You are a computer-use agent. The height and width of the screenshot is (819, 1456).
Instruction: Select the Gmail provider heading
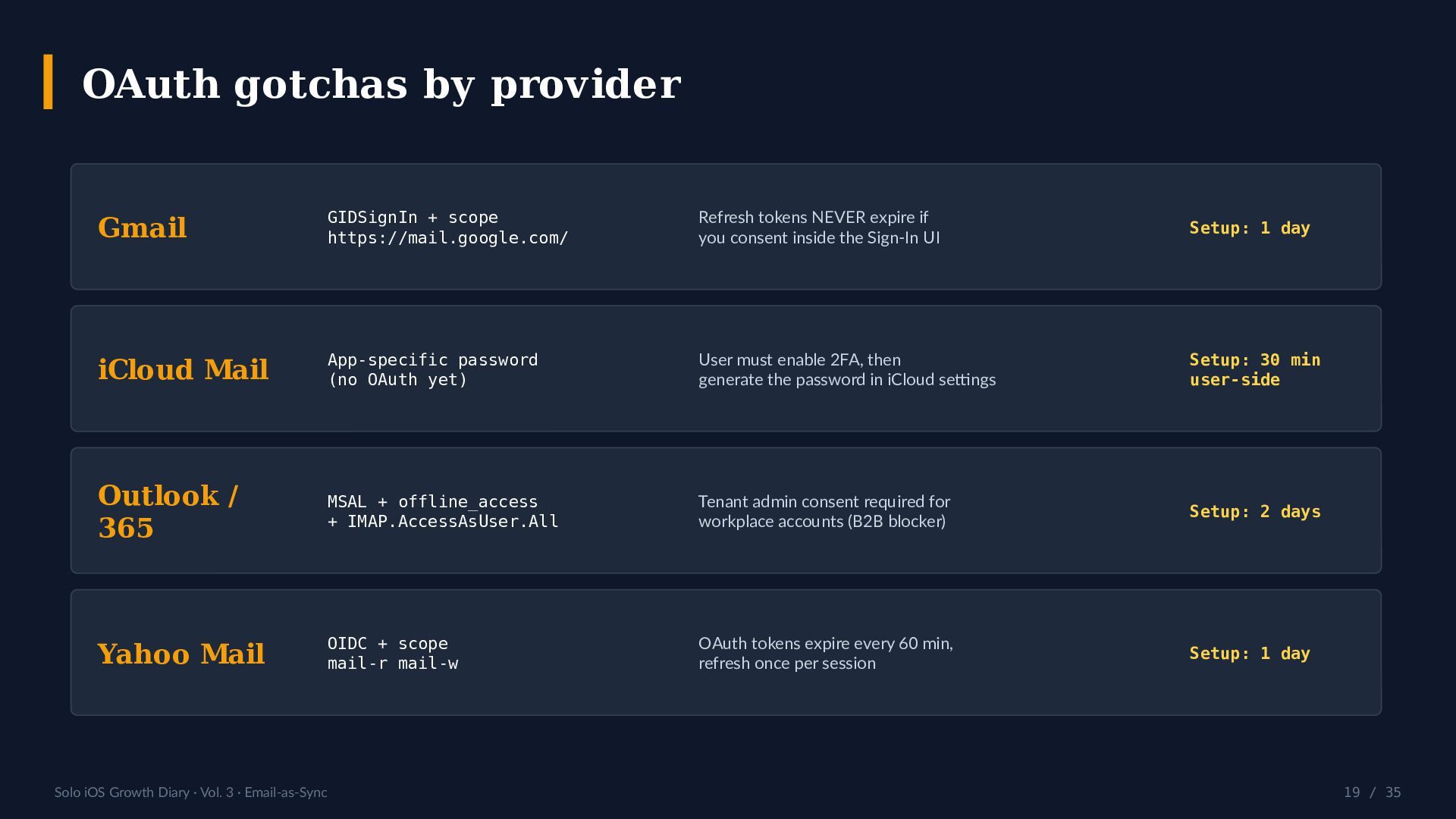point(142,227)
